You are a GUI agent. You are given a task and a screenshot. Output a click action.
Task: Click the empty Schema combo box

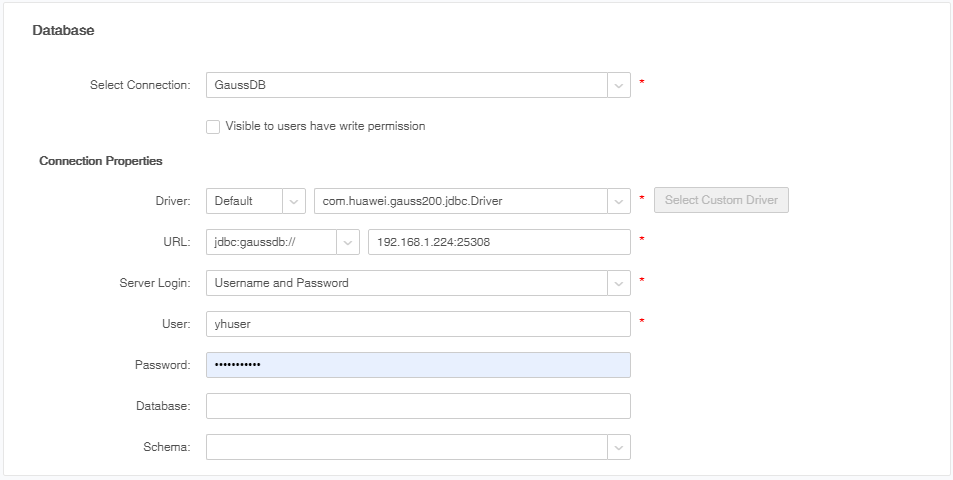coord(406,447)
